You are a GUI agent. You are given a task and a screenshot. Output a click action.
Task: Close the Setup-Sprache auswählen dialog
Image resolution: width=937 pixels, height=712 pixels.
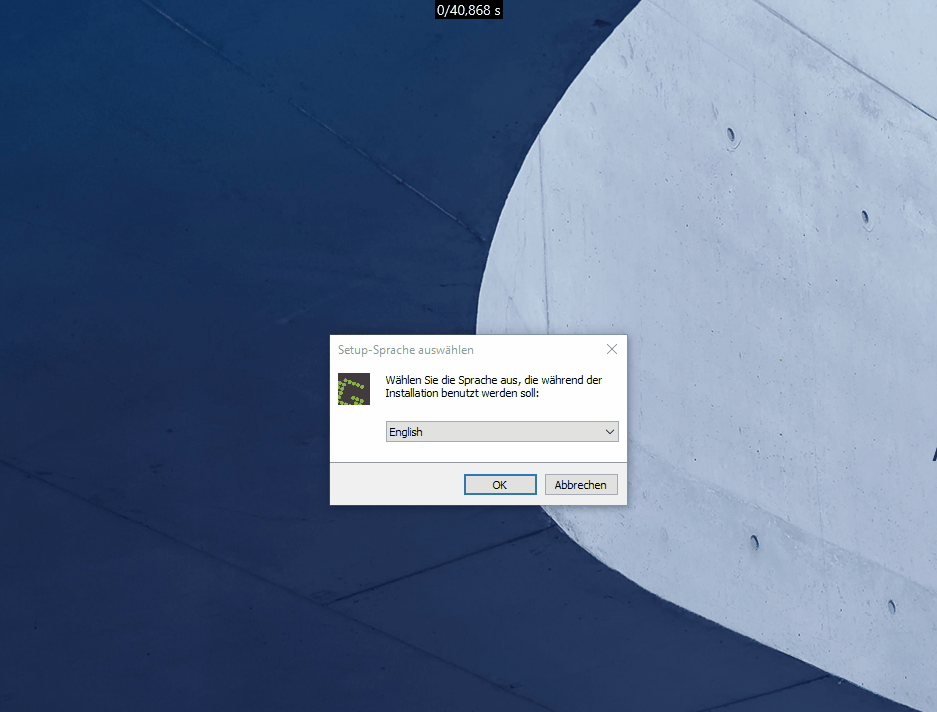click(x=612, y=349)
